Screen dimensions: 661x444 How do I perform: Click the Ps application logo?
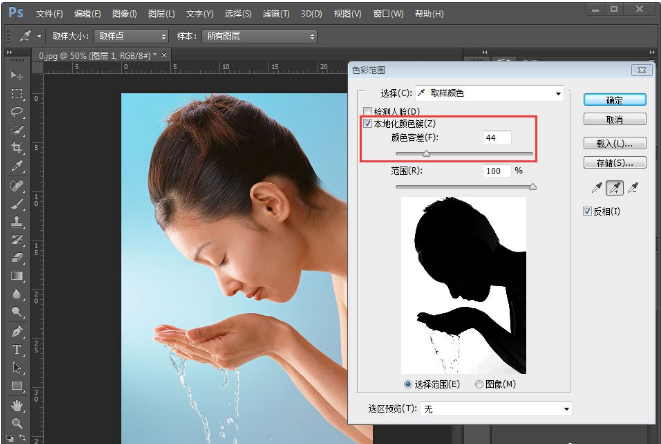(x=16, y=12)
